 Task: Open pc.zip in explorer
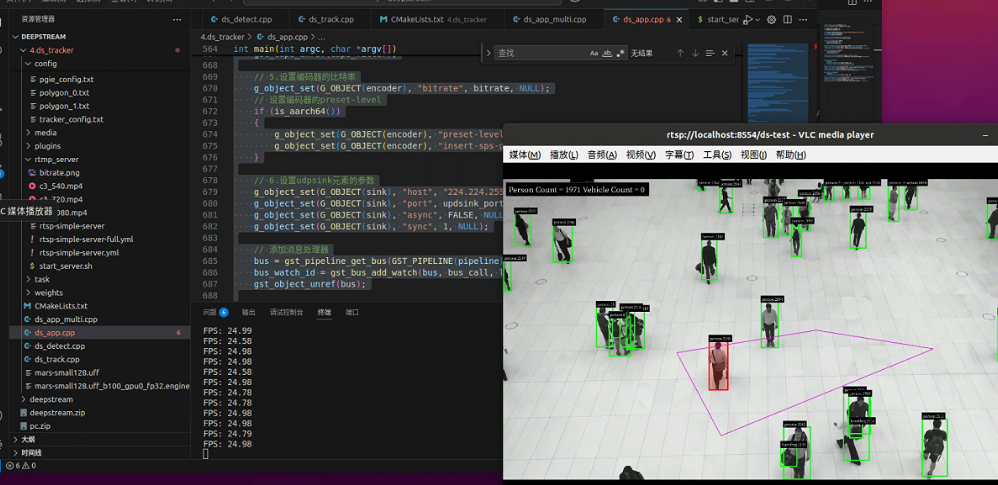[39, 426]
